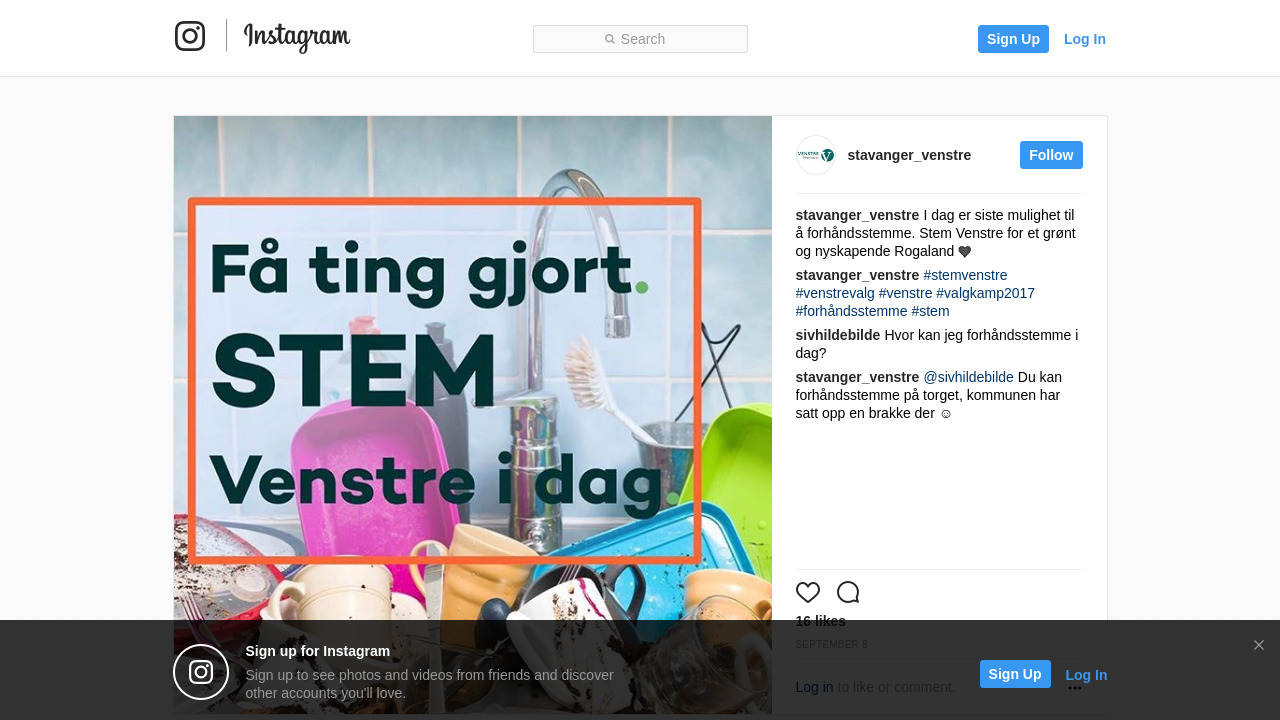
Task: Select the round Instagram icon in the bottom banner
Action: pyautogui.click(x=201, y=672)
